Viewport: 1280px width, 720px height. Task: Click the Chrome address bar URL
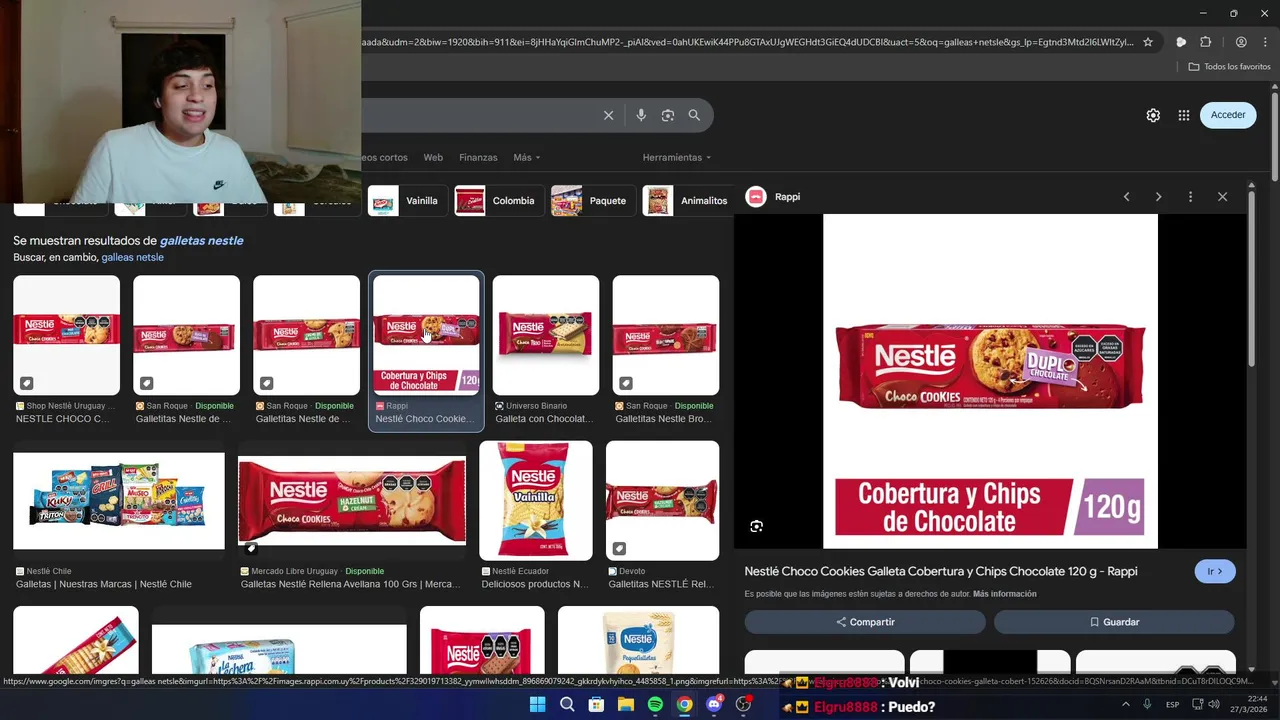point(748,42)
